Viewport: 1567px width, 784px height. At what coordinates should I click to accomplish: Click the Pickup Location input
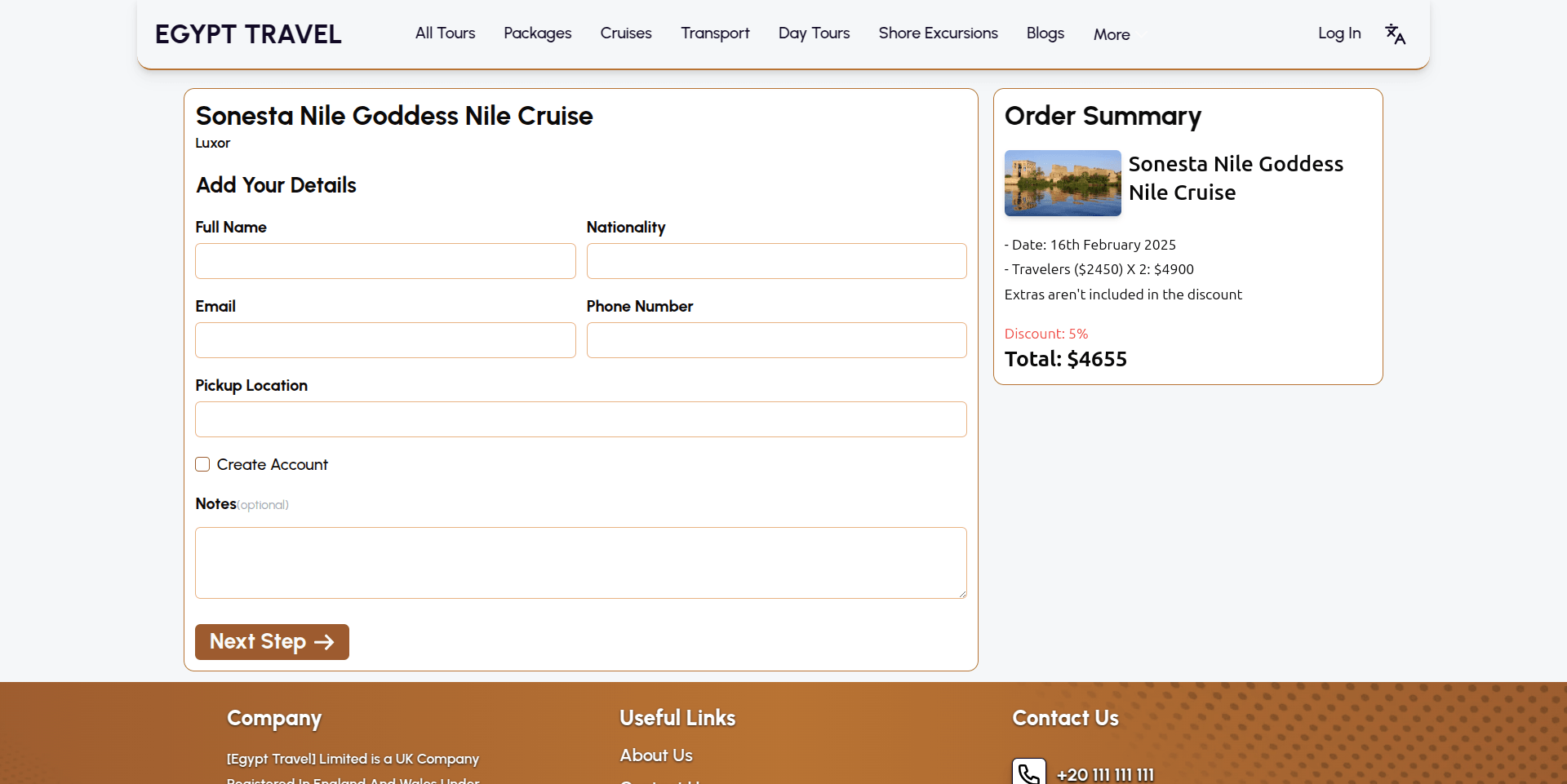tap(580, 419)
